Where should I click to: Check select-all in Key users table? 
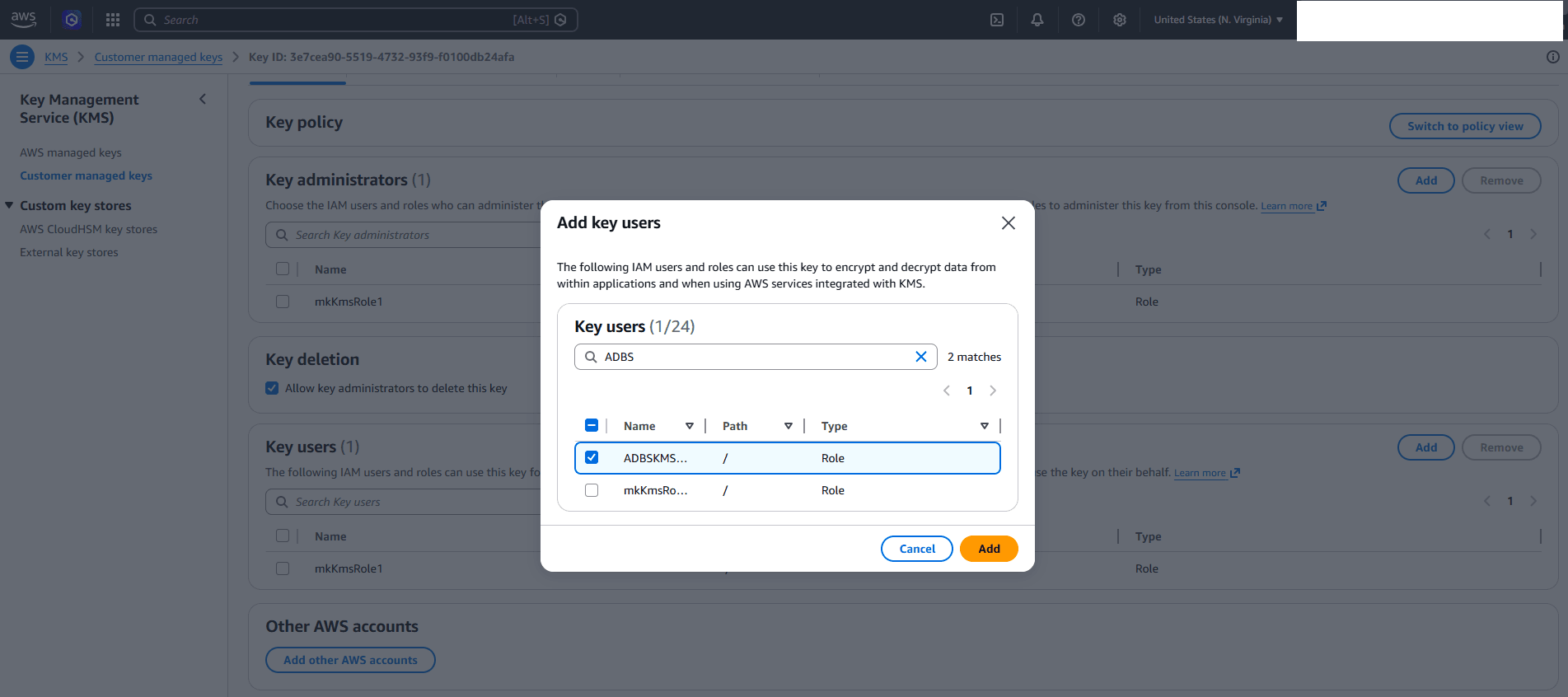[x=283, y=536]
